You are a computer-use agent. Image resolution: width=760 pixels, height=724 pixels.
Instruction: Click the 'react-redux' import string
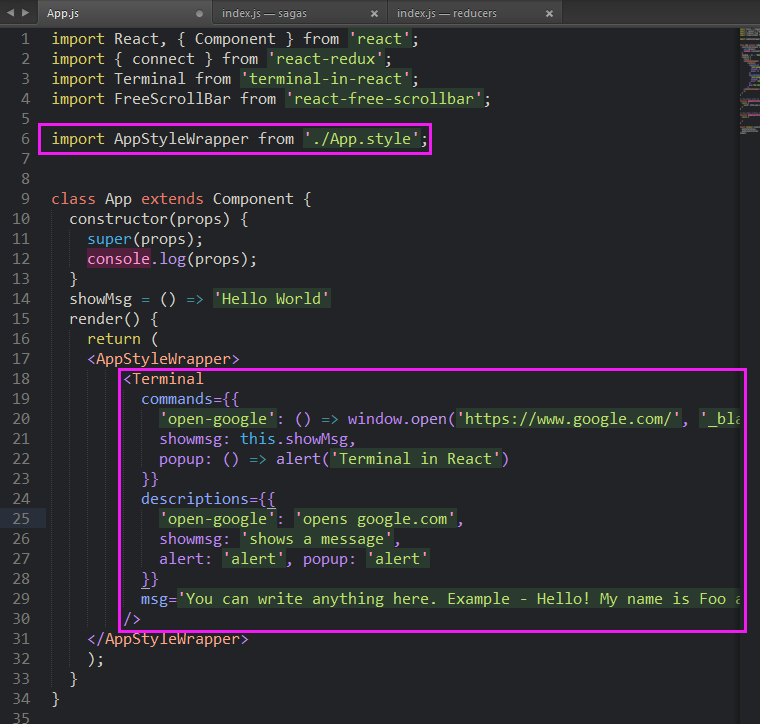click(325, 59)
